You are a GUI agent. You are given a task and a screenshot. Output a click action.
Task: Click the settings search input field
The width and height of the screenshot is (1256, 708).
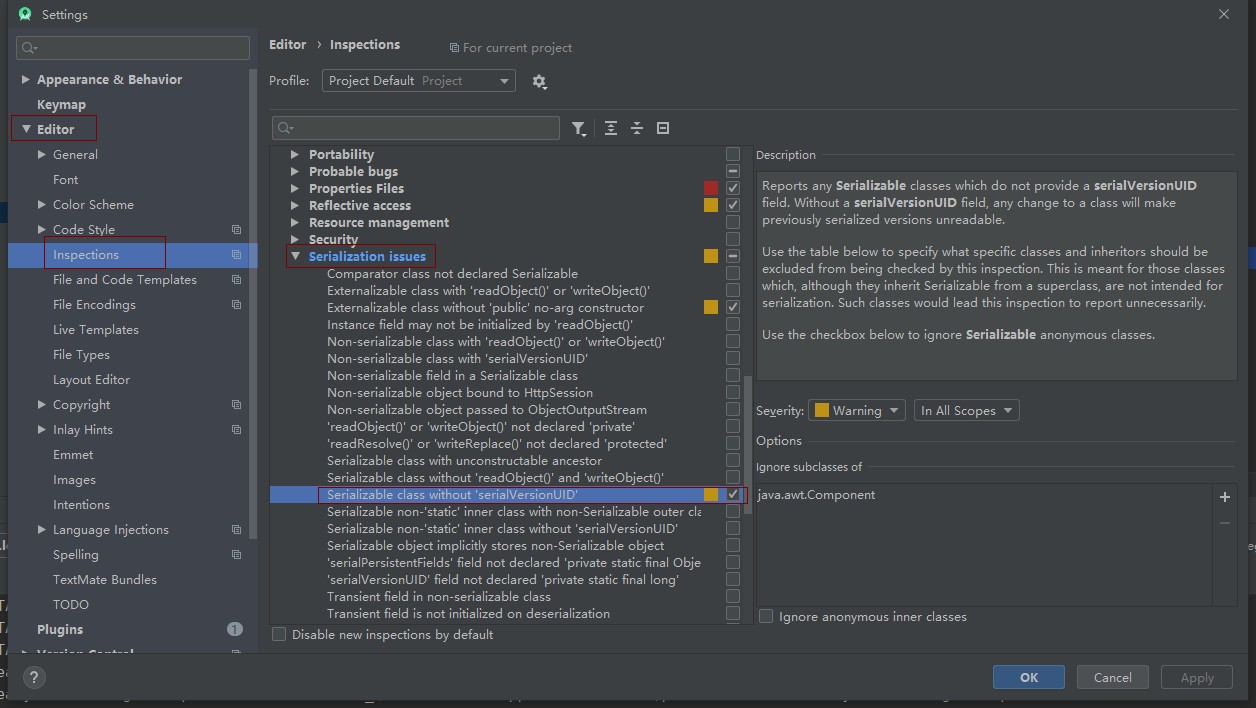(x=133, y=48)
